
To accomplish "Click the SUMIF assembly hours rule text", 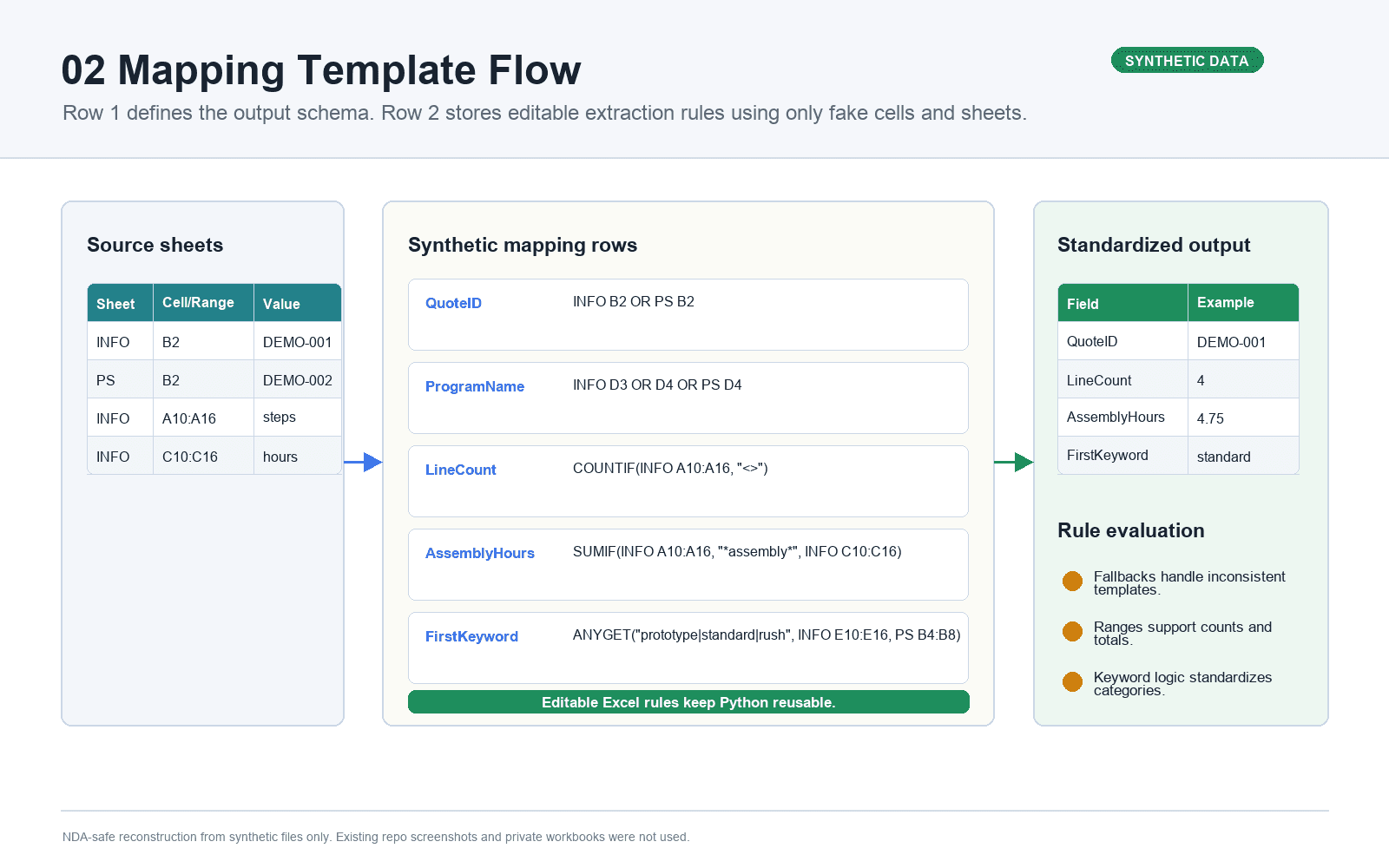I will [x=737, y=551].
